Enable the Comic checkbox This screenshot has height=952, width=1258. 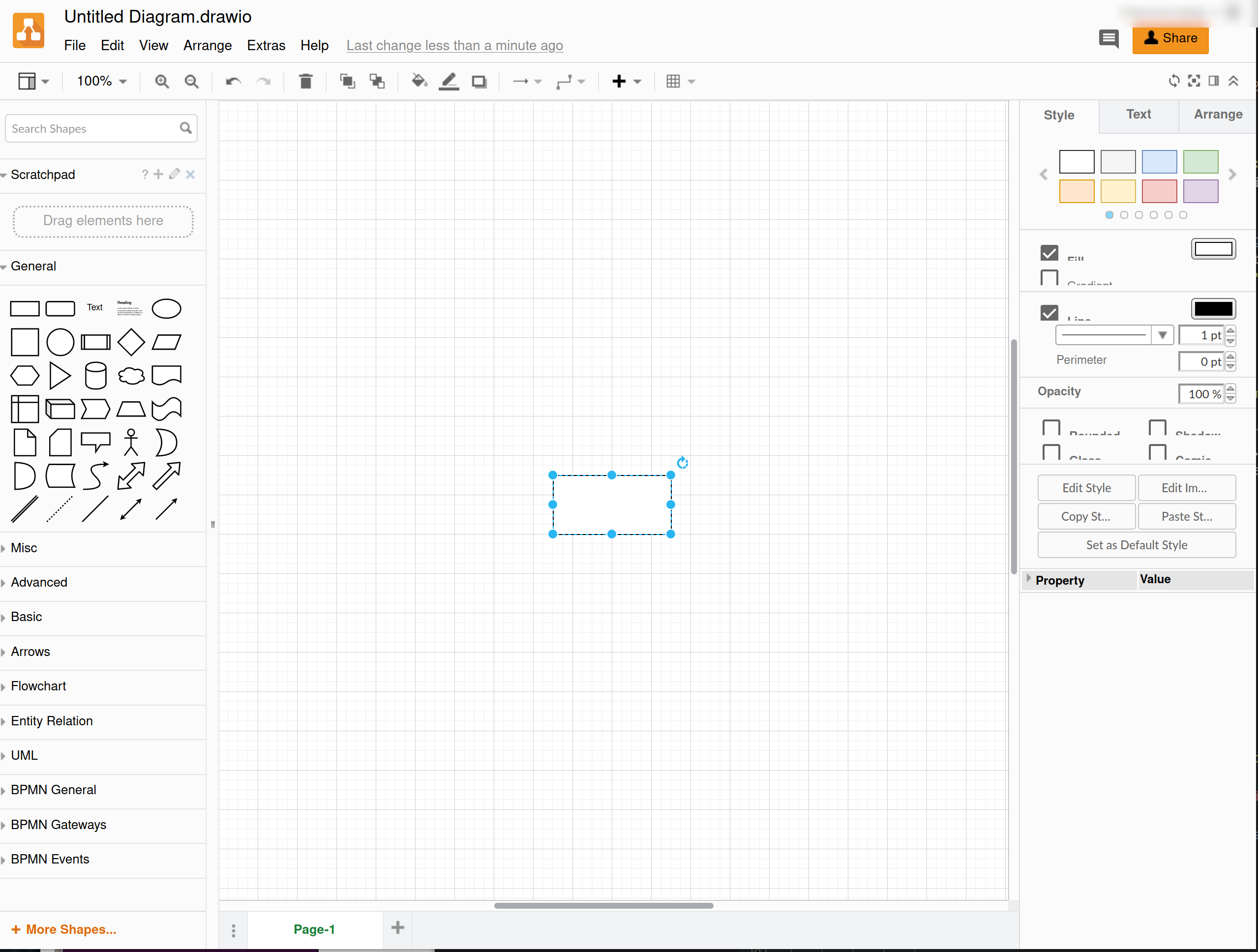[x=1158, y=451]
